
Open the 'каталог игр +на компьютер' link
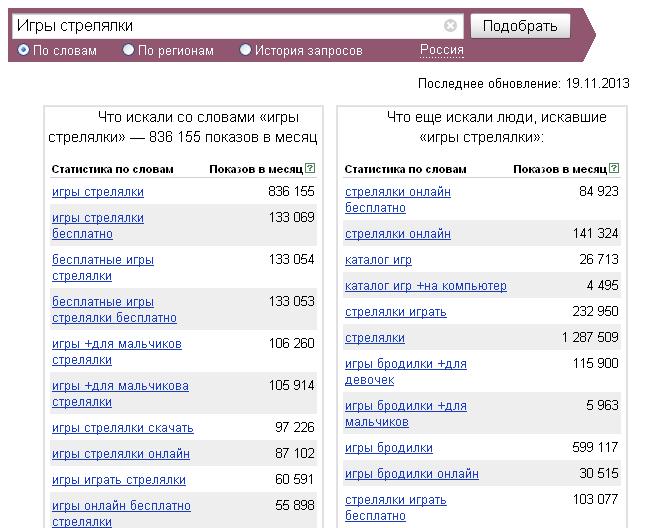426,286
